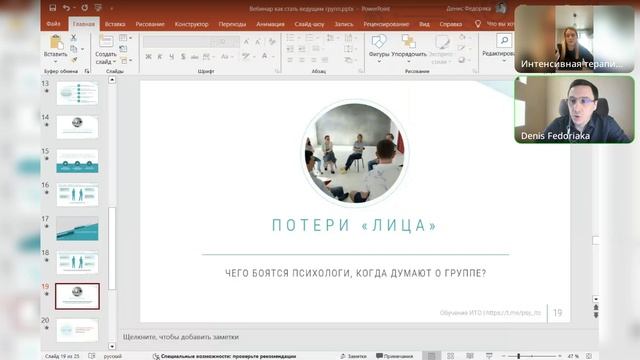Click the clear formatting icon
The width and height of the screenshot is (640, 360).
coord(272,42)
